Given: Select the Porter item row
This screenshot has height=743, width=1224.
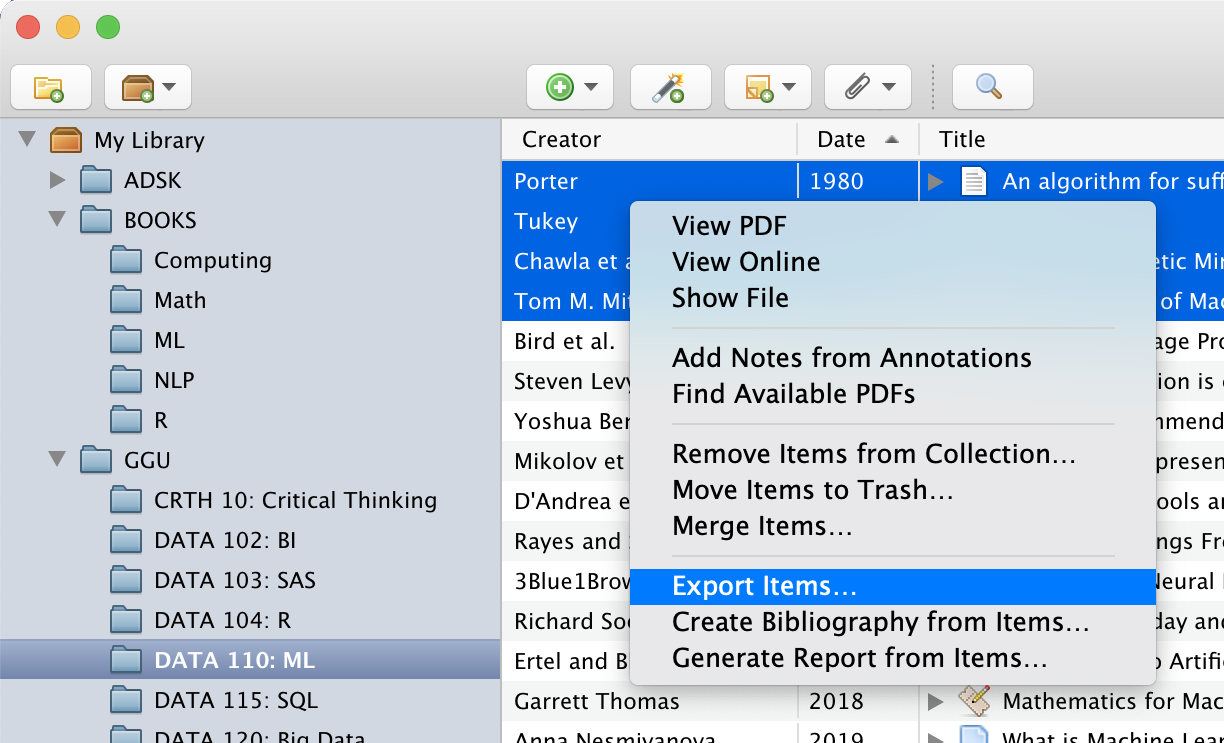Looking at the screenshot, I should (x=862, y=181).
